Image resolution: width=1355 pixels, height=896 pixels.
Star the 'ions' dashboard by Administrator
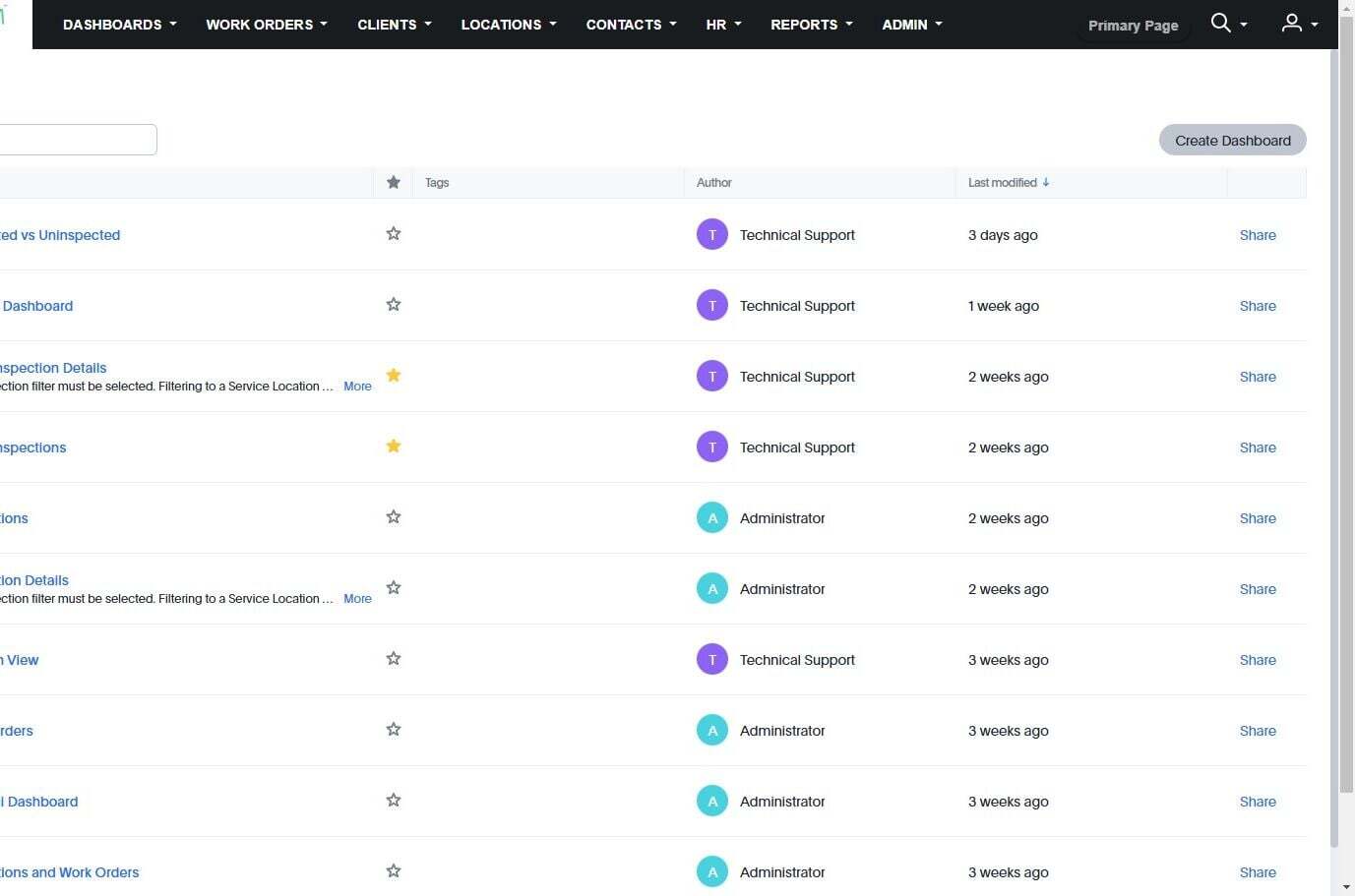pos(394,516)
